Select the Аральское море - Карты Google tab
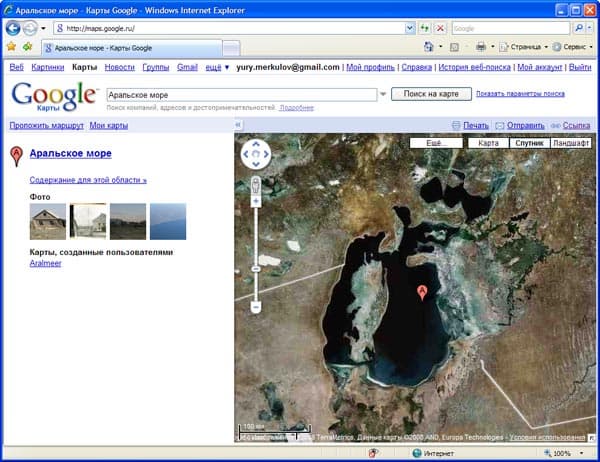The image size is (600, 462). [x=131, y=48]
